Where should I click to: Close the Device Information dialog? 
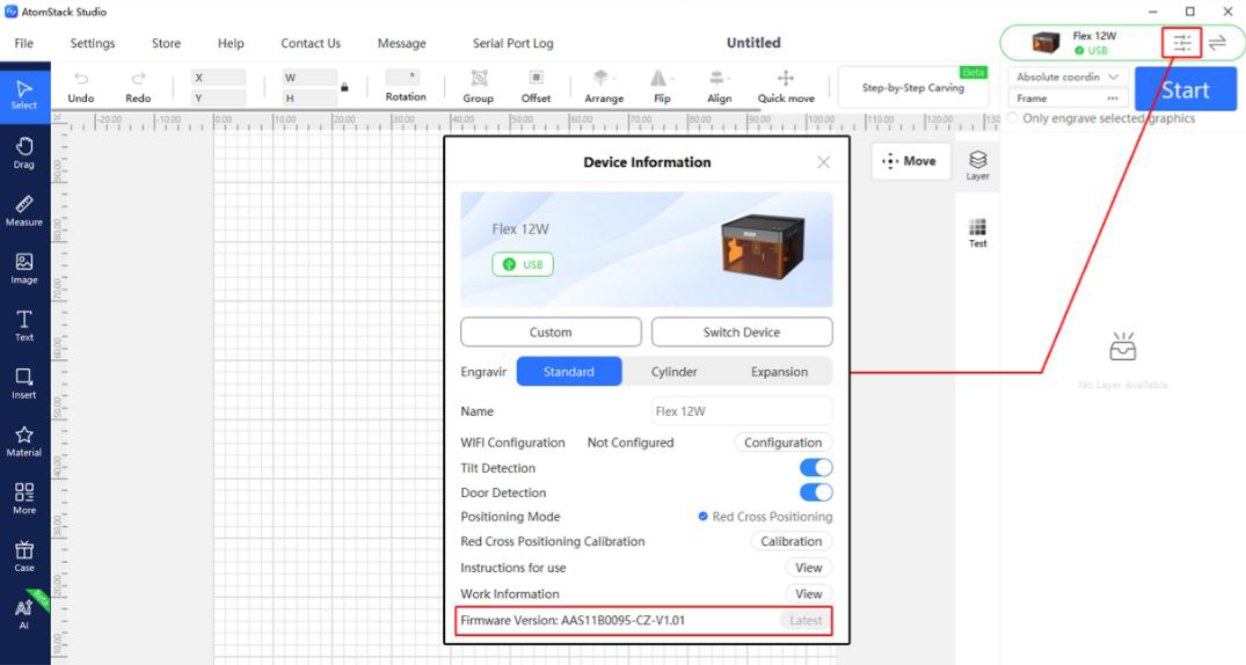point(823,162)
